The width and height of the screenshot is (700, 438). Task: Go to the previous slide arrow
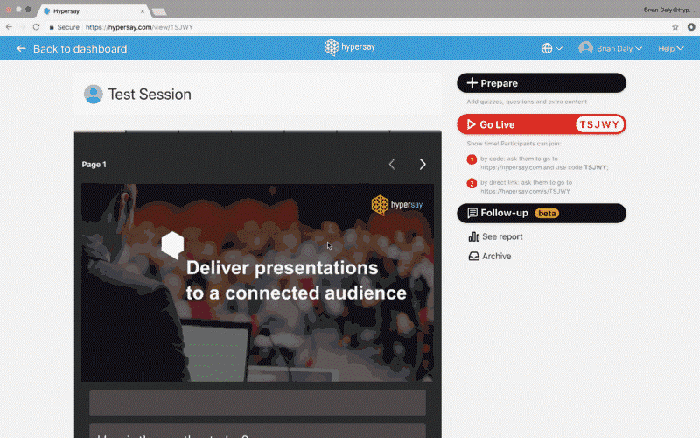[392, 164]
